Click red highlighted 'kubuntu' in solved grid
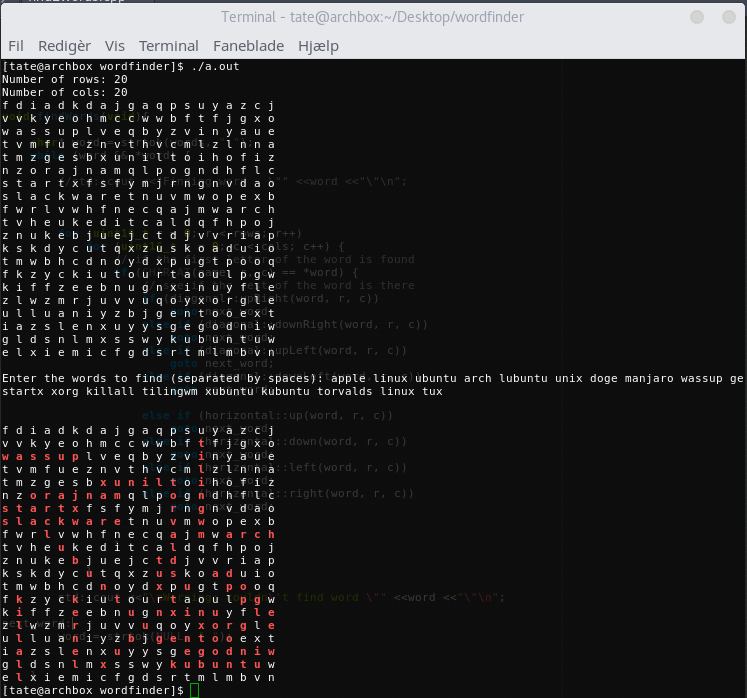This screenshot has height=698, width=747. [x=215, y=664]
